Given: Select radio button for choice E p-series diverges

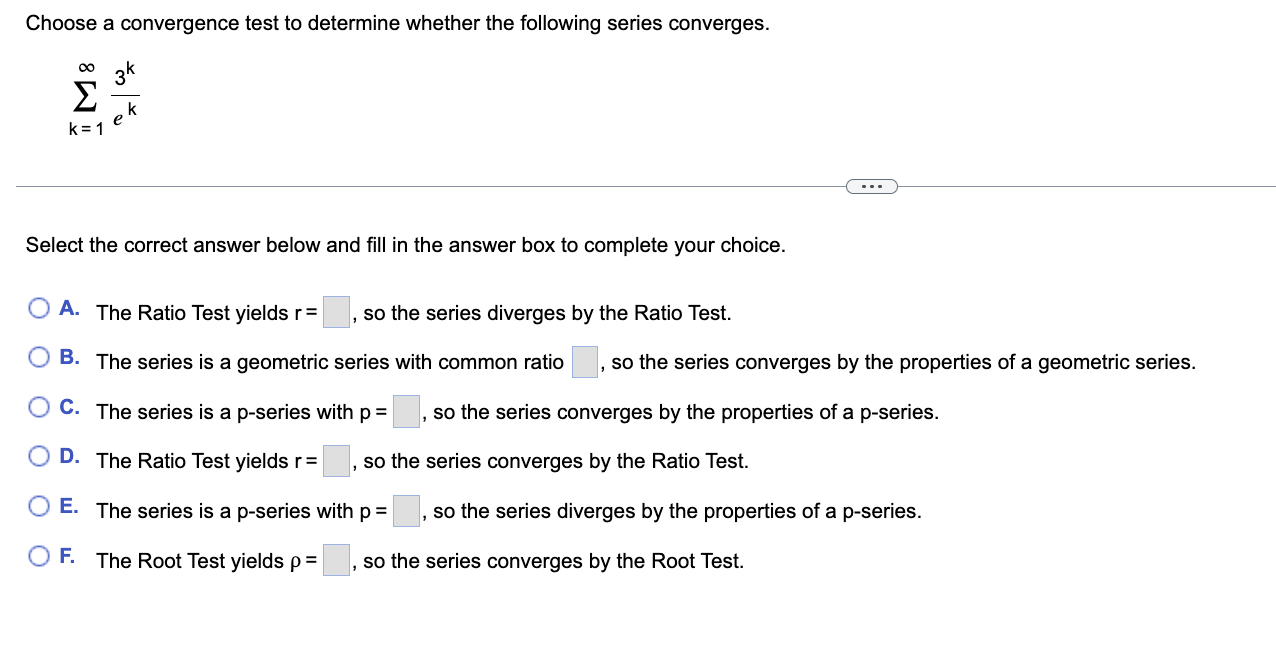Looking at the screenshot, I should [x=38, y=505].
